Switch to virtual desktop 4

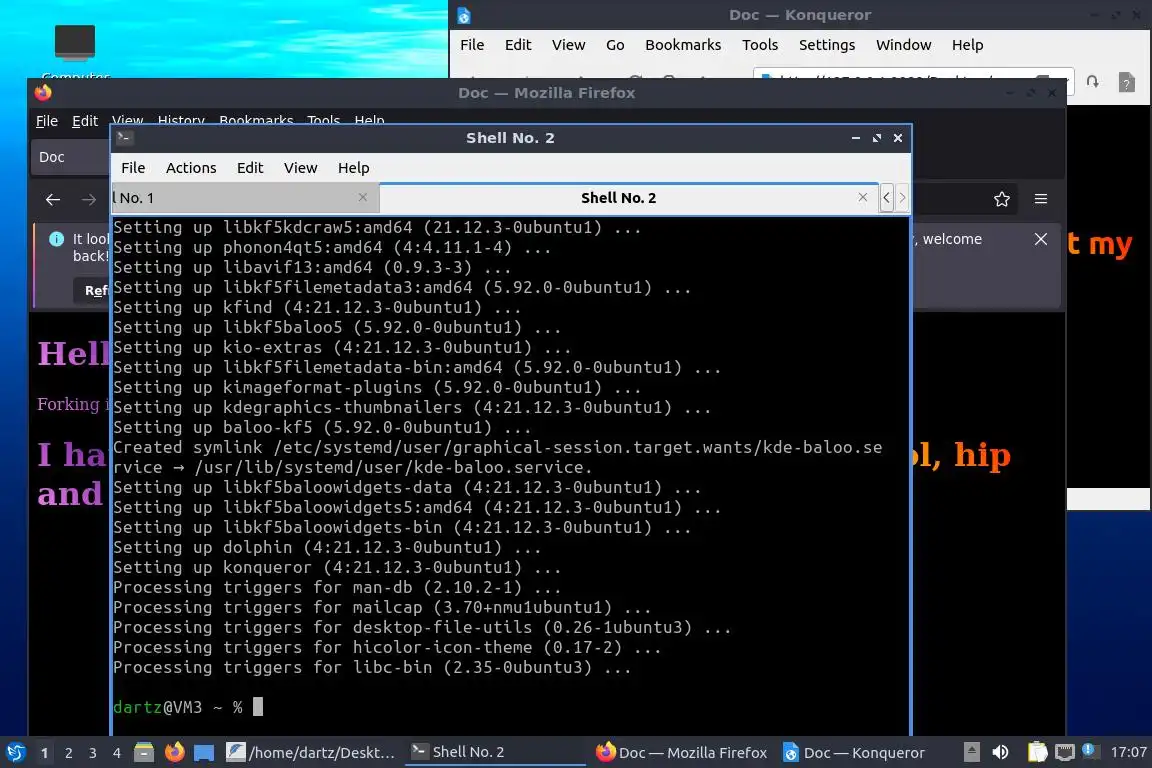point(116,753)
